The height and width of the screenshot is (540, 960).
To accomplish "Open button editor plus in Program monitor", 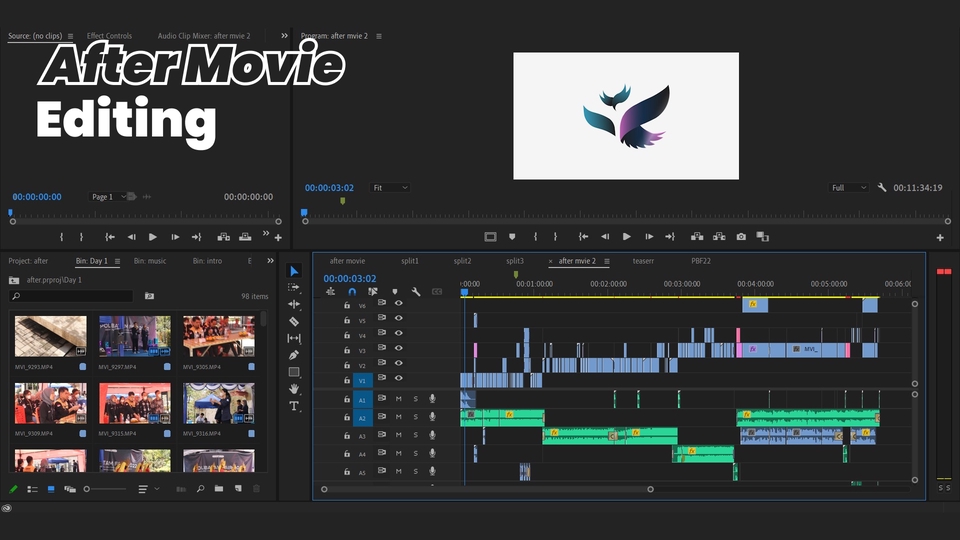I will coord(940,238).
